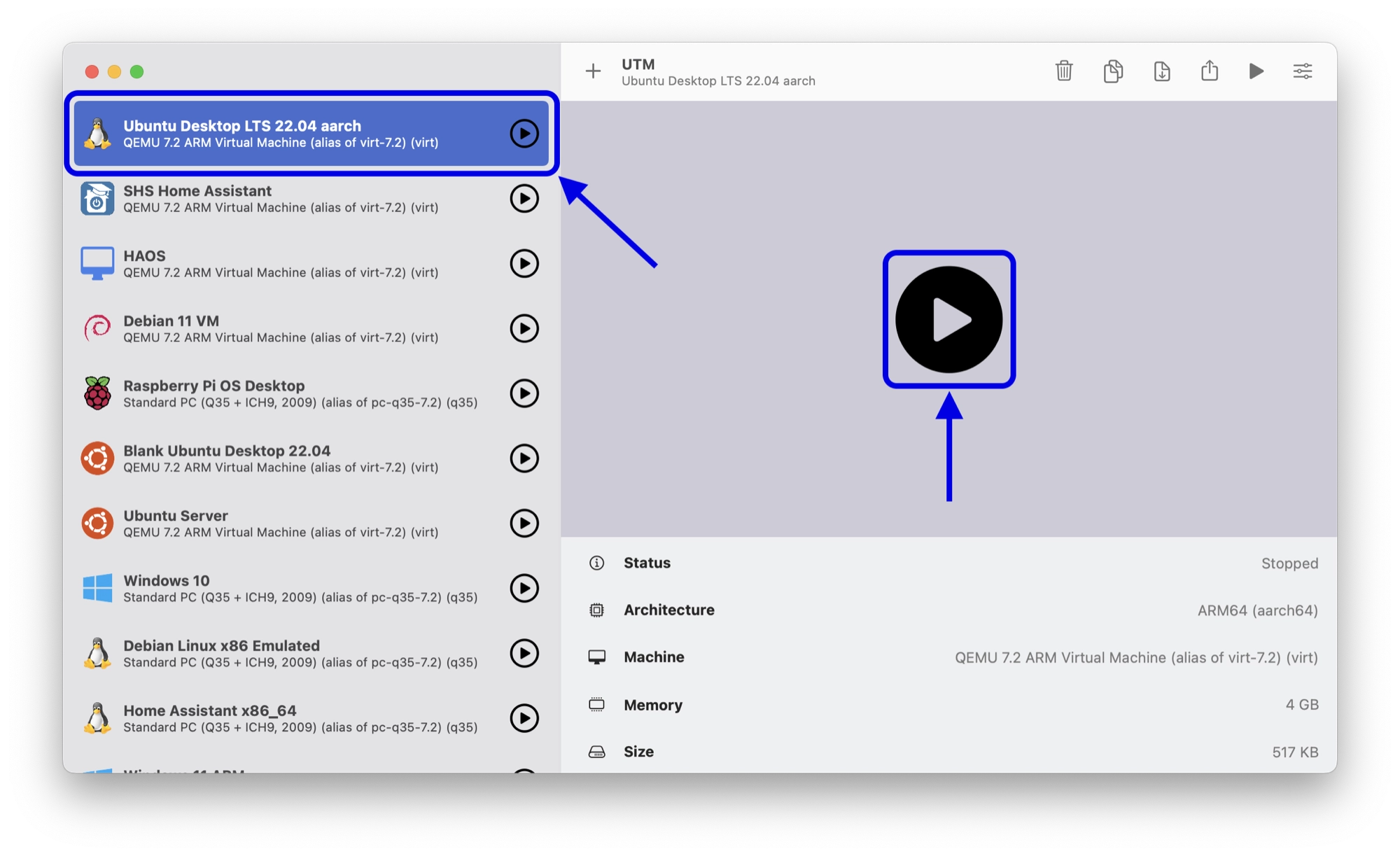Click the SHS Home Assistant graduation cap icon
The height and width of the screenshot is (856, 1400).
tap(97, 198)
